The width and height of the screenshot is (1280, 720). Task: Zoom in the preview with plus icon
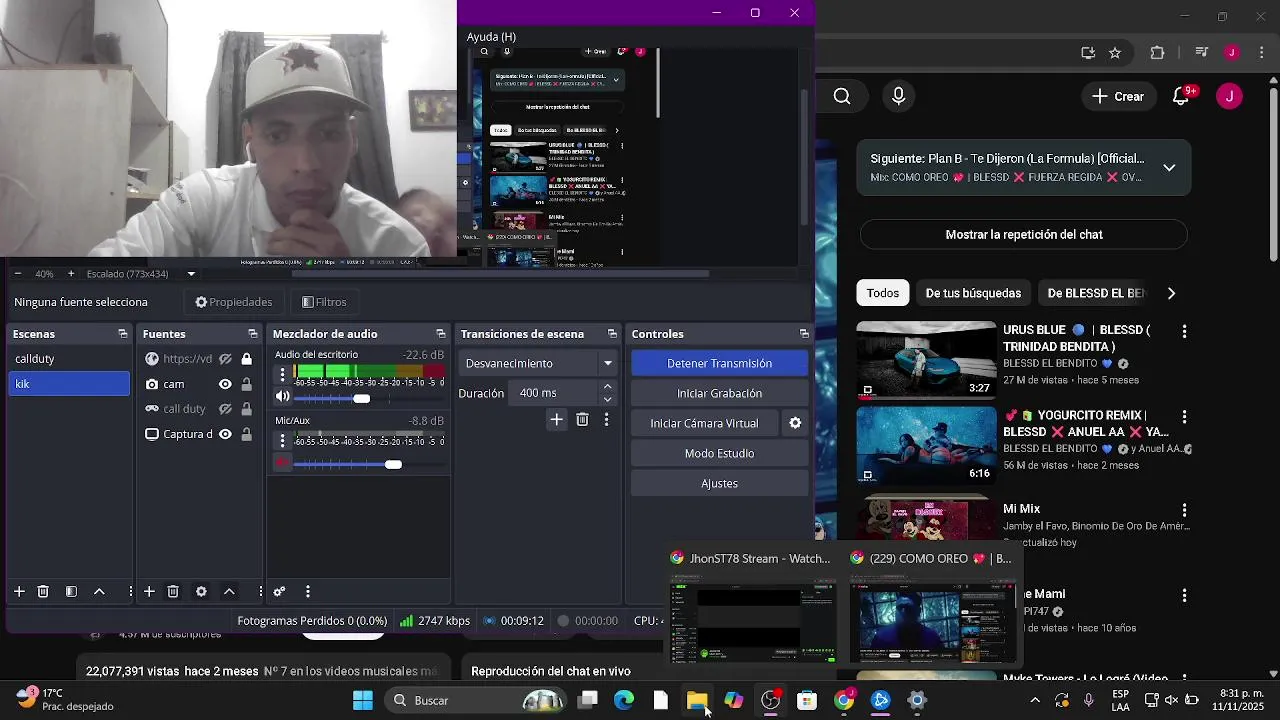click(71, 273)
